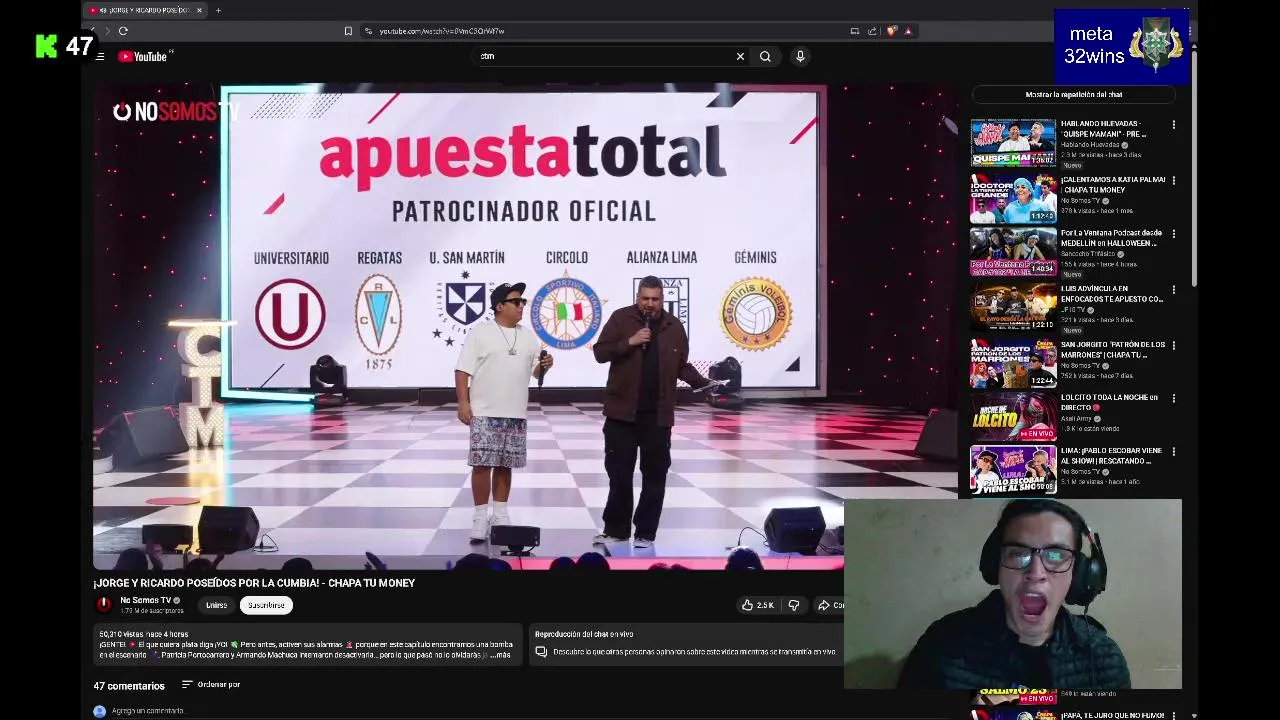Open Reproducción del chat en vivo panel

684,643
